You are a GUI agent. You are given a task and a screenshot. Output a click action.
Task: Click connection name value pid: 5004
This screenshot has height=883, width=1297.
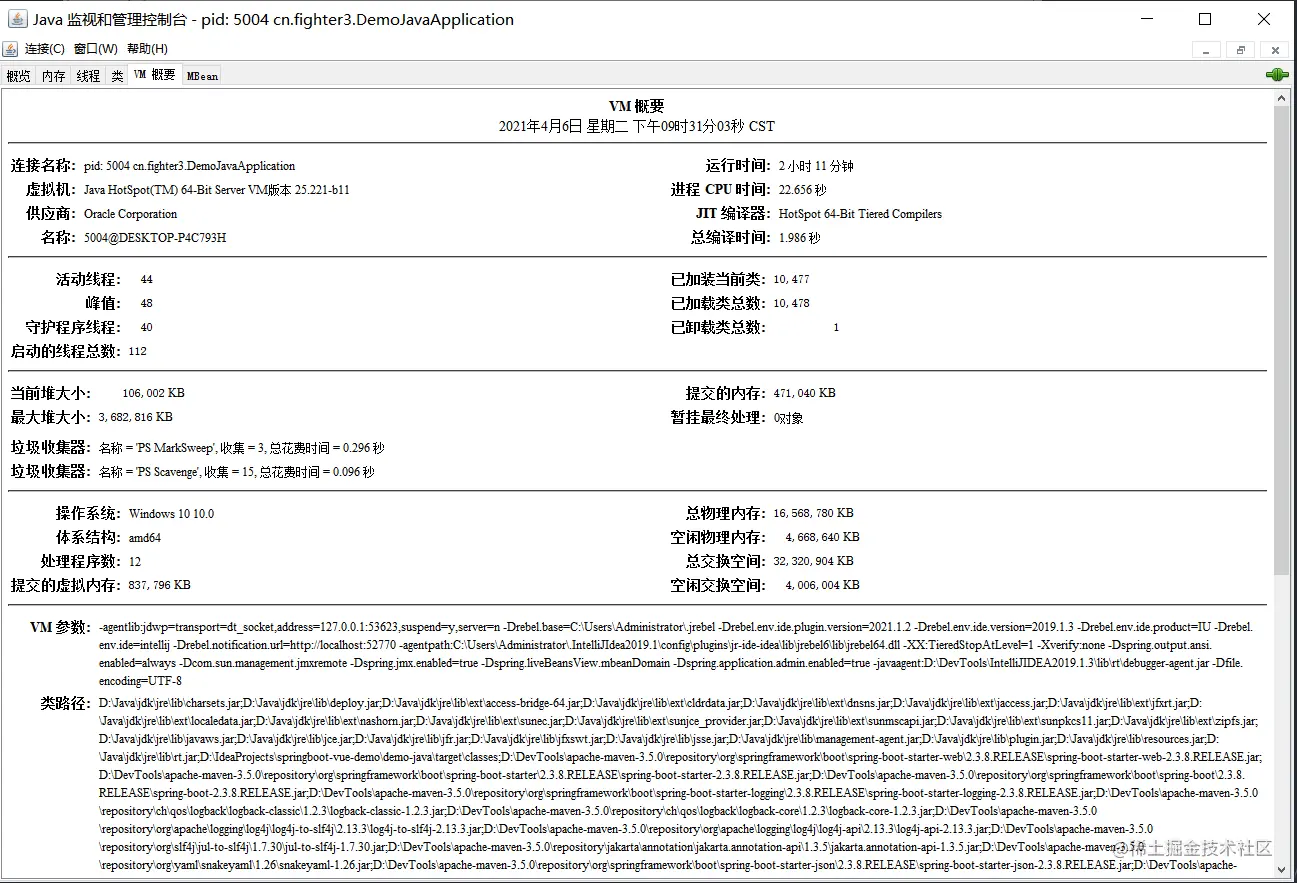(189, 166)
